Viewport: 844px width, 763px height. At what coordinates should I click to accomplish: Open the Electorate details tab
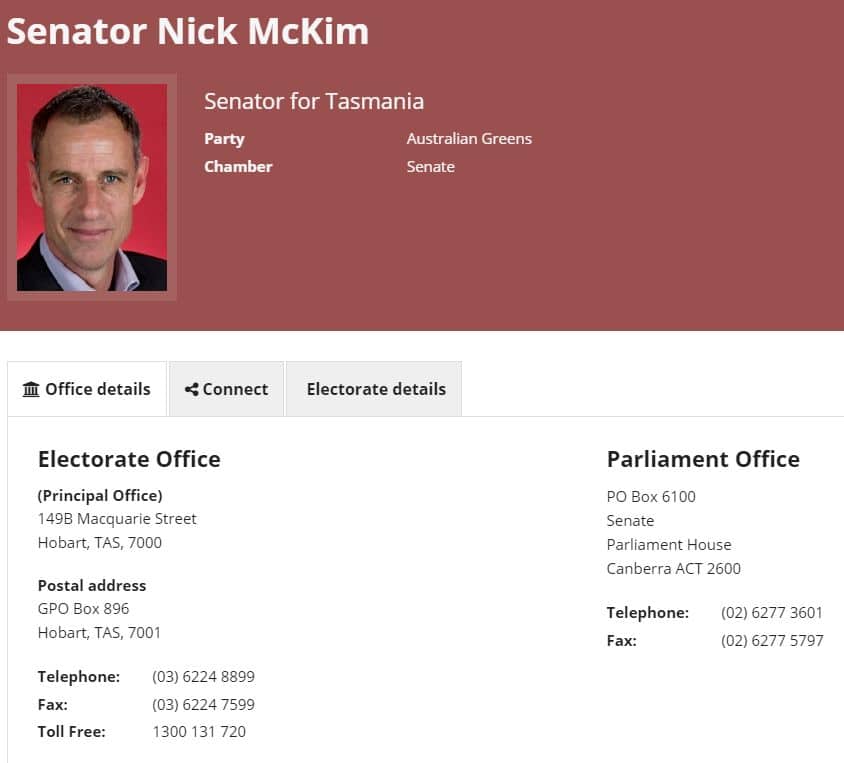point(374,389)
